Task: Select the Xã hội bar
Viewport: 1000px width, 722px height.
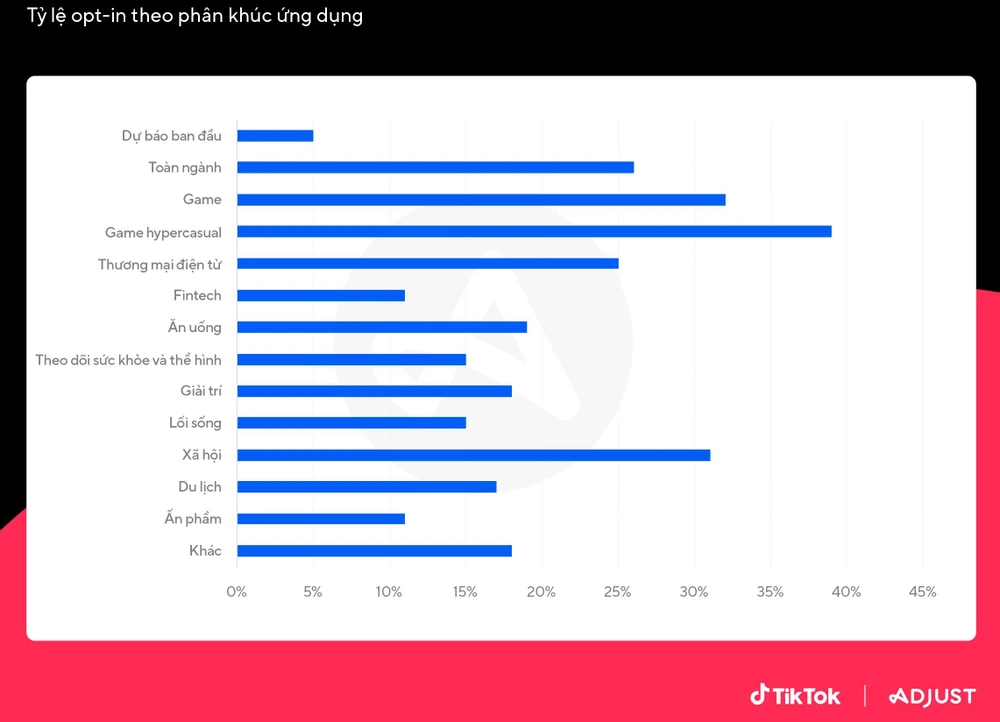Action: [473, 455]
